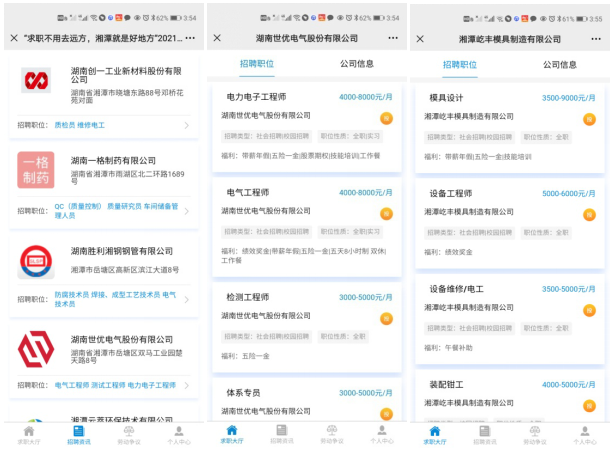Switch to 公司信息 tab in 世优电气 screen

[357, 64]
